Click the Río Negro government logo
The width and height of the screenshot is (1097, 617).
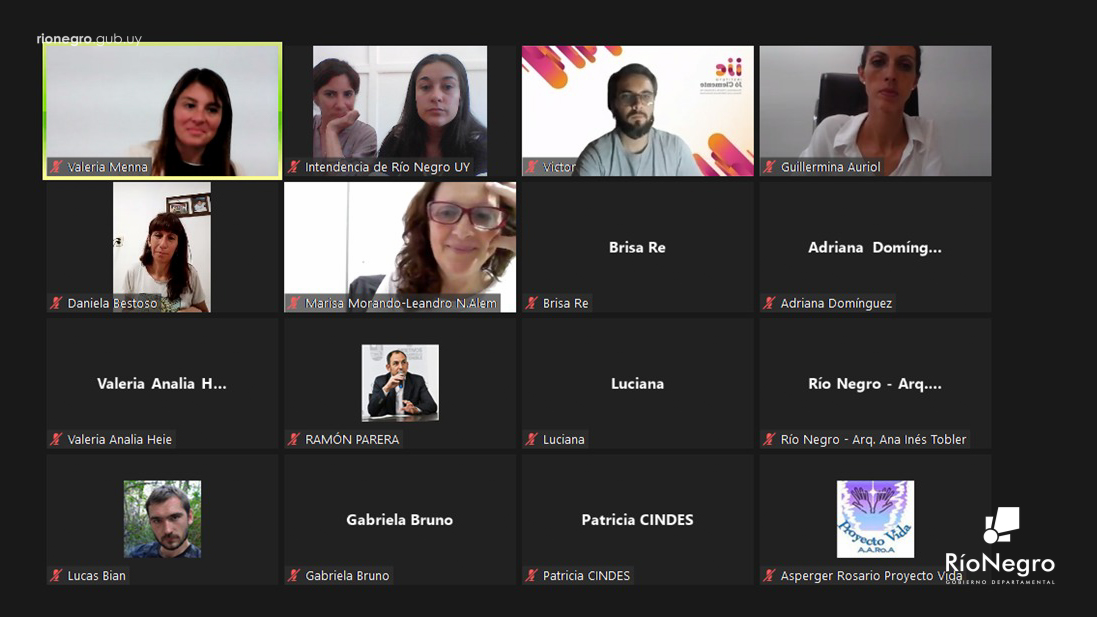click(1000, 545)
